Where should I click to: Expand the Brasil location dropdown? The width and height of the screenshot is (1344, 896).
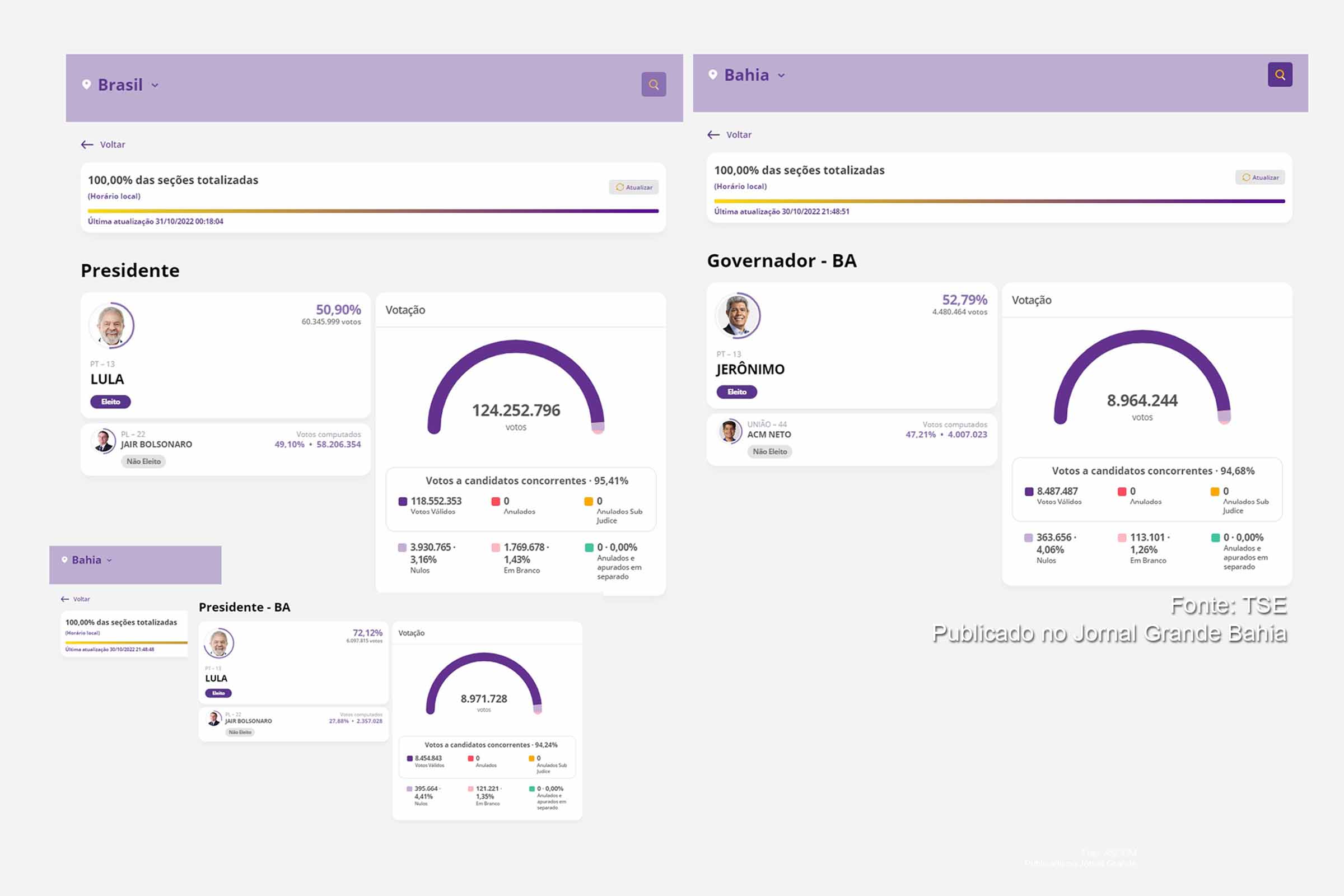[x=155, y=85]
